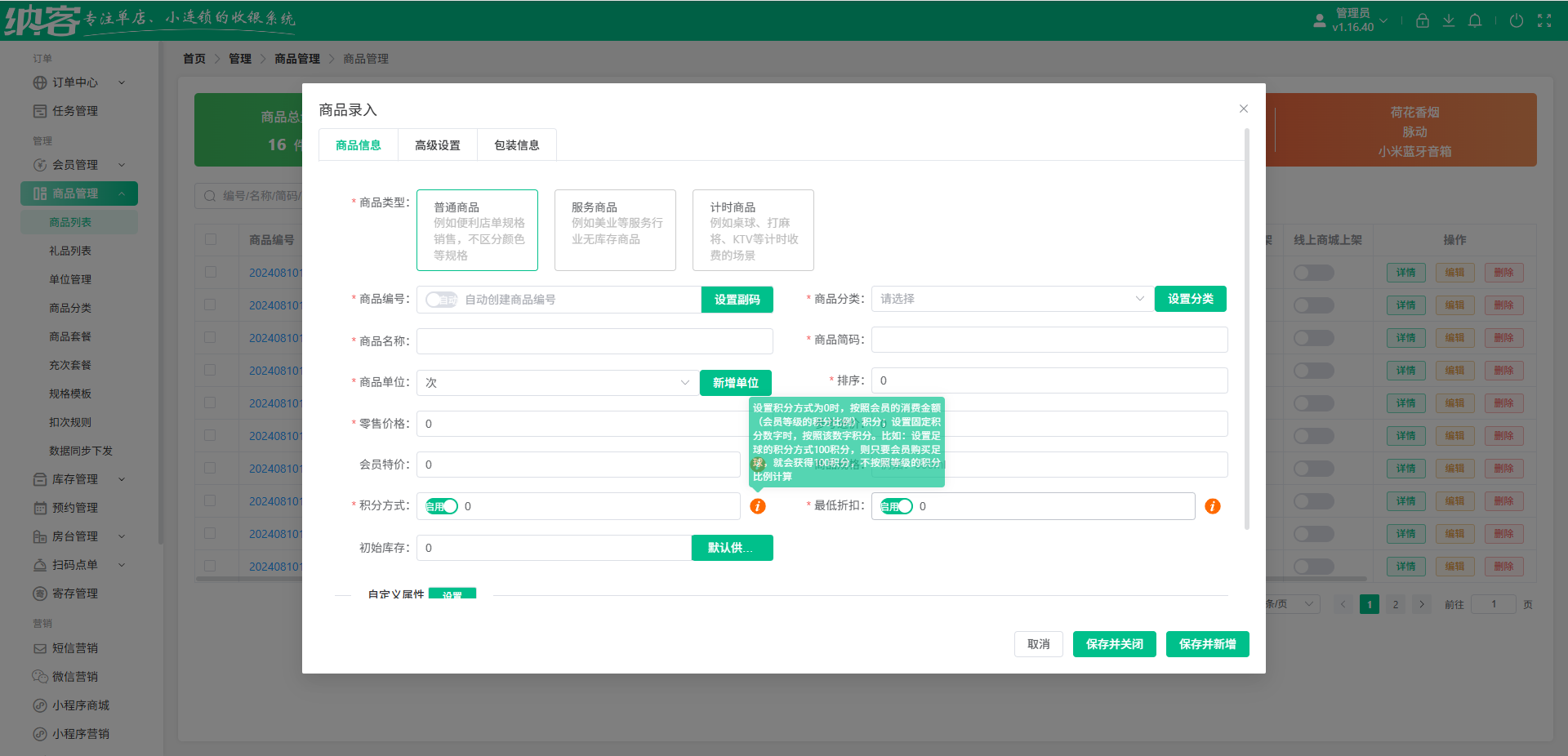Click the power logout icon
Viewport: 1568px width, 756px height.
(x=1516, y=20)
